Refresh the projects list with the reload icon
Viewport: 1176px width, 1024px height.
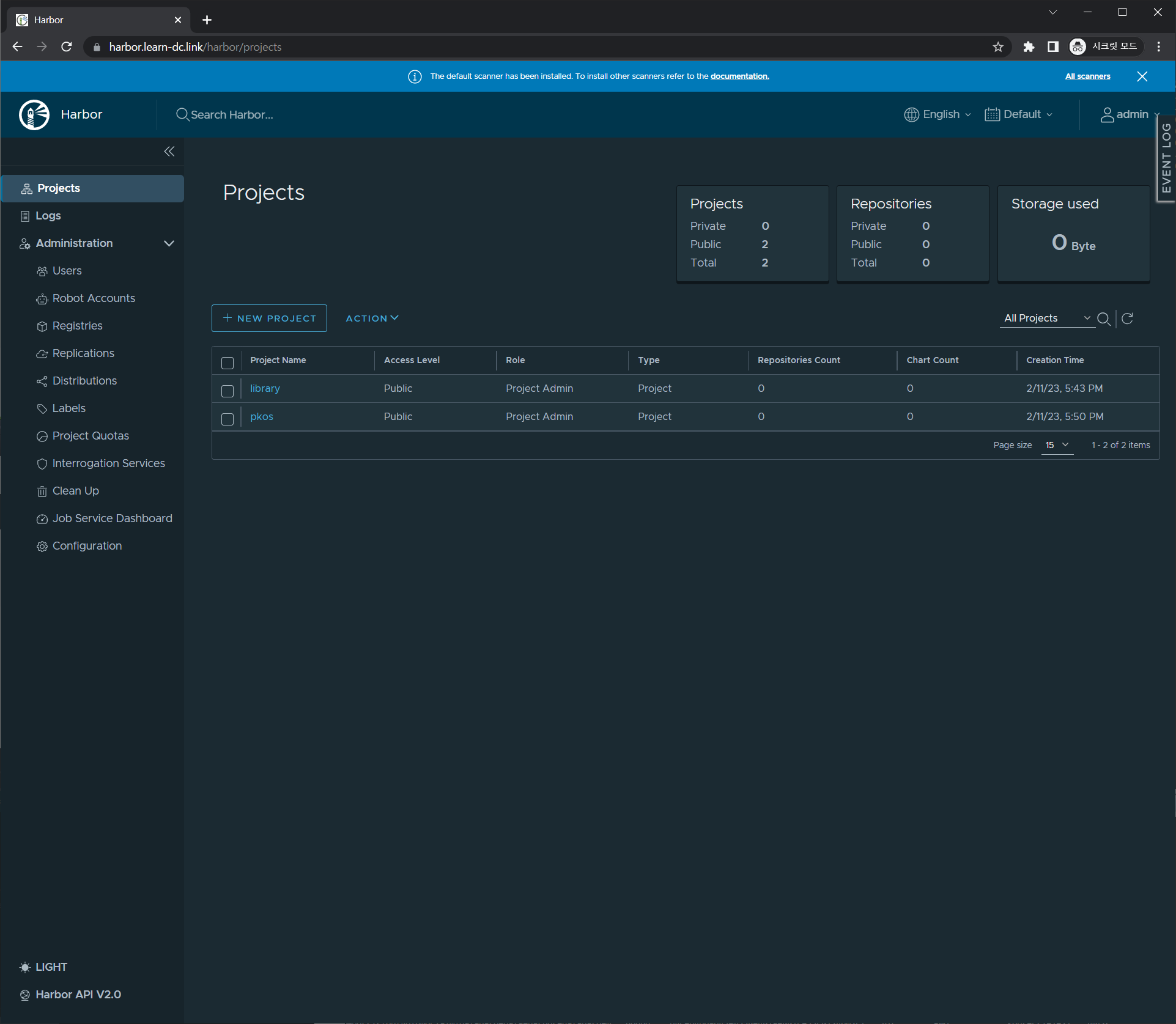pyautogui.click(x=1128, y=319)
